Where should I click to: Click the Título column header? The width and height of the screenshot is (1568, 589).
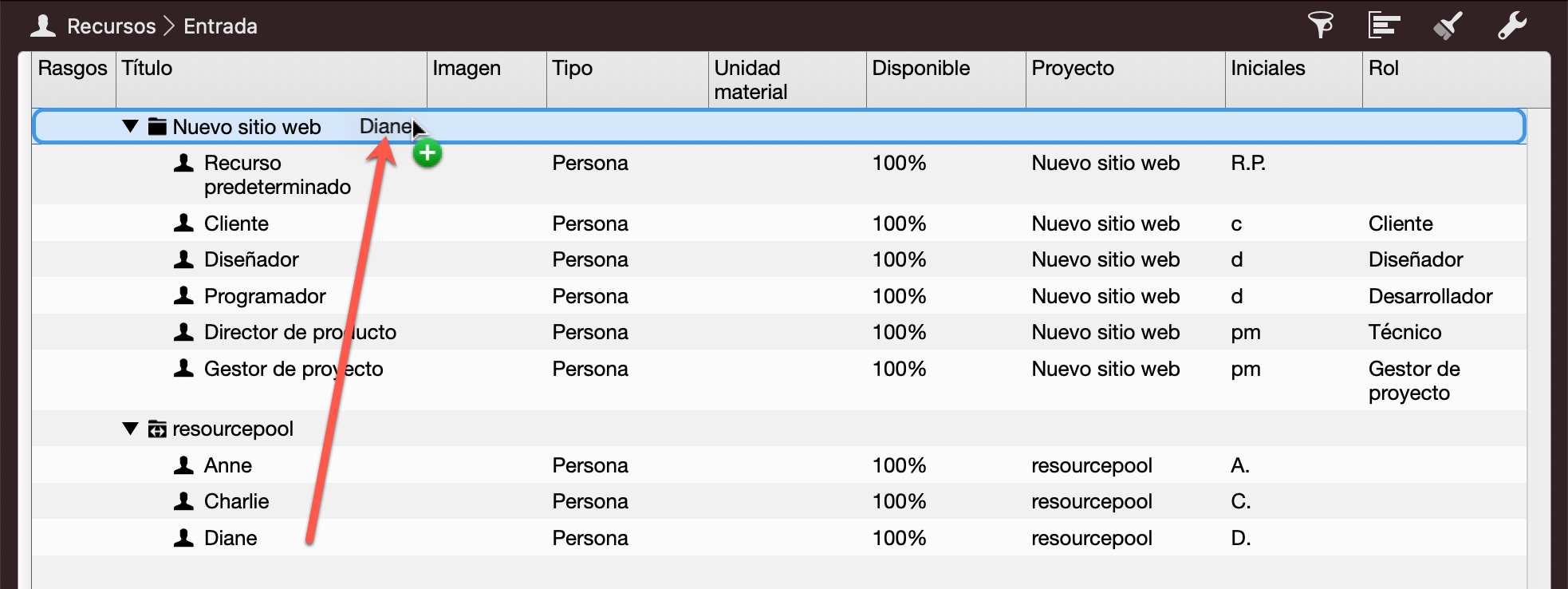point(147,69)
